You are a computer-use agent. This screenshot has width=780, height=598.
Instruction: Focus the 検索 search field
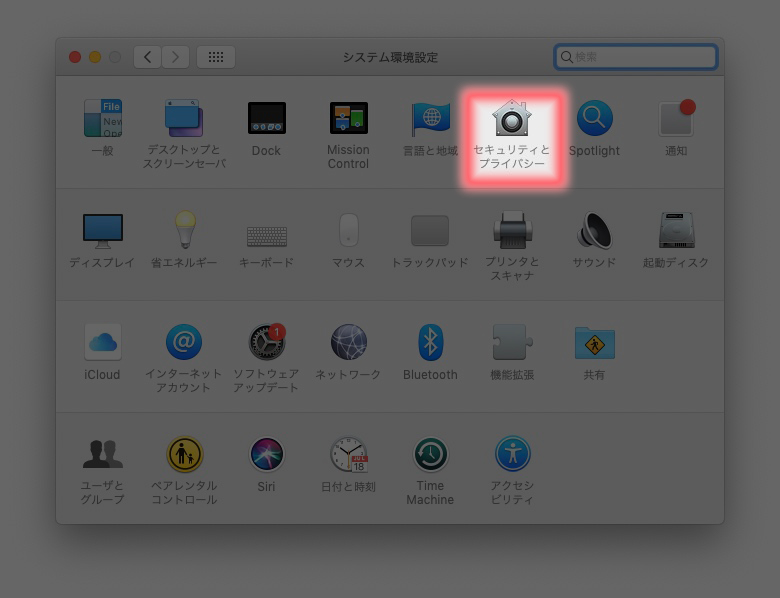click(x=635, y=57)
